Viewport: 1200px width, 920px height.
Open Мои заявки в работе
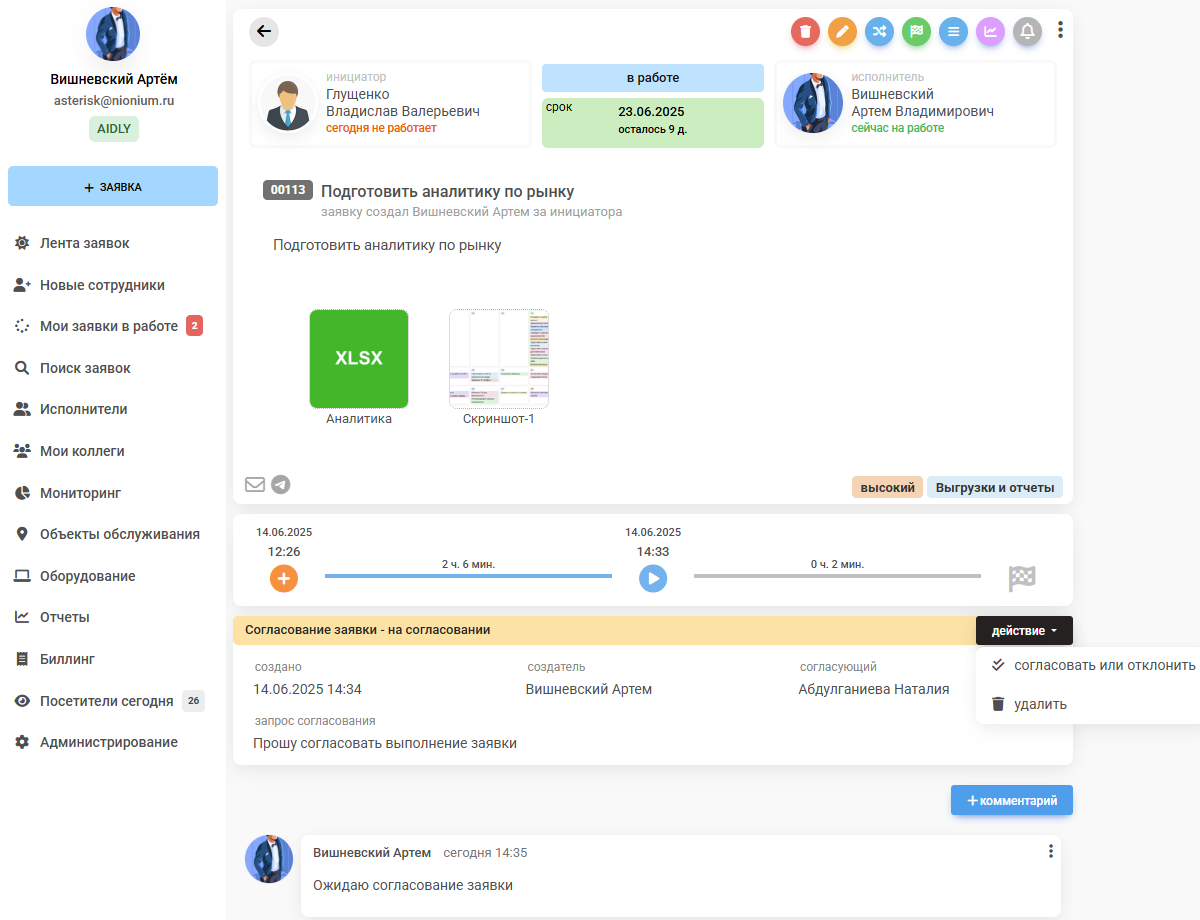109,326
